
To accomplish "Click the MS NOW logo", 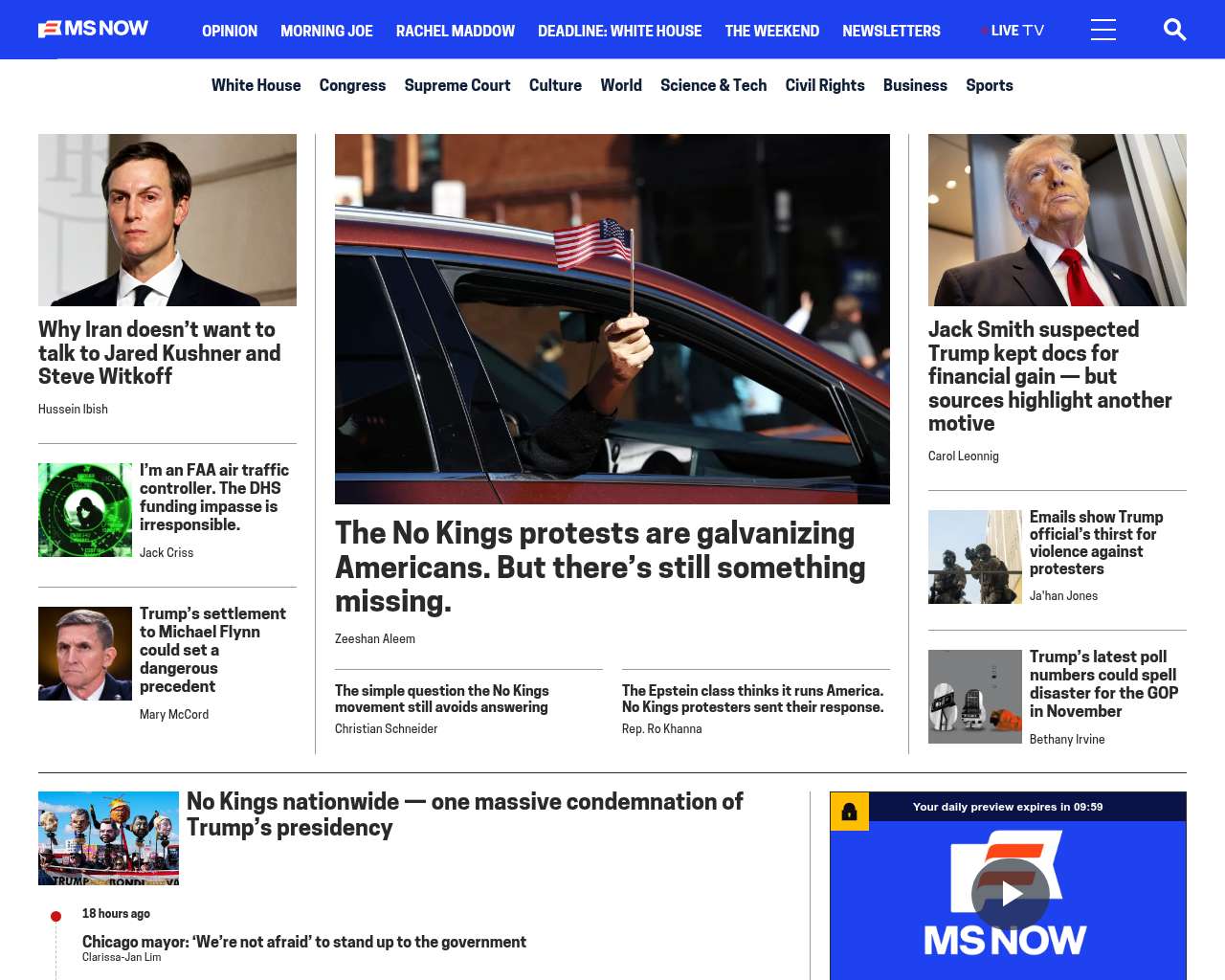I will click(94, 29).
